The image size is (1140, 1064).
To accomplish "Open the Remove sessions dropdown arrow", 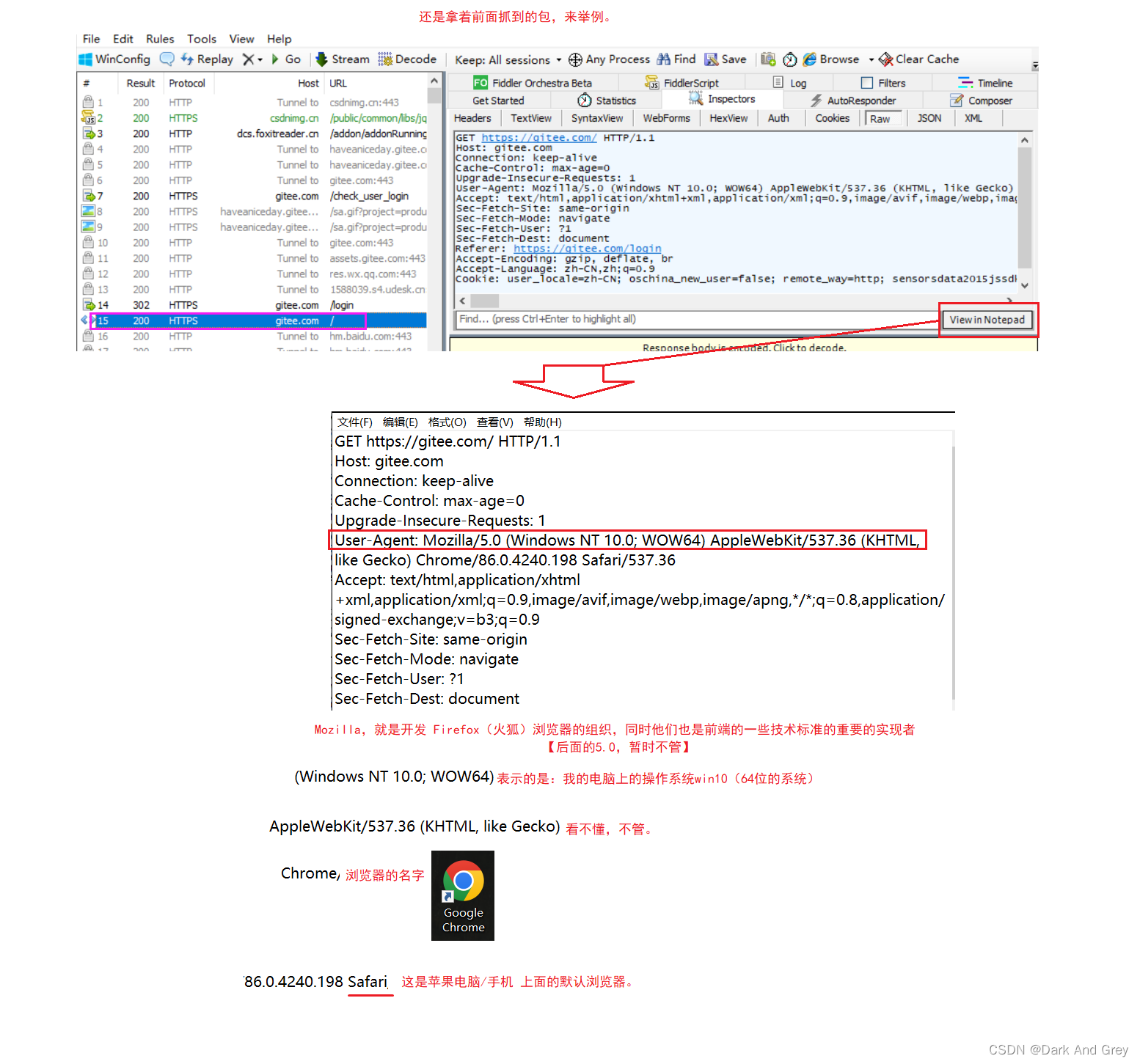I will [x=260, y=60].
